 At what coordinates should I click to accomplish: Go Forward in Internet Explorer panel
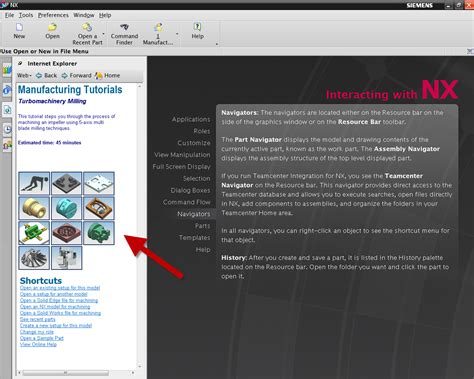[76, 75]
